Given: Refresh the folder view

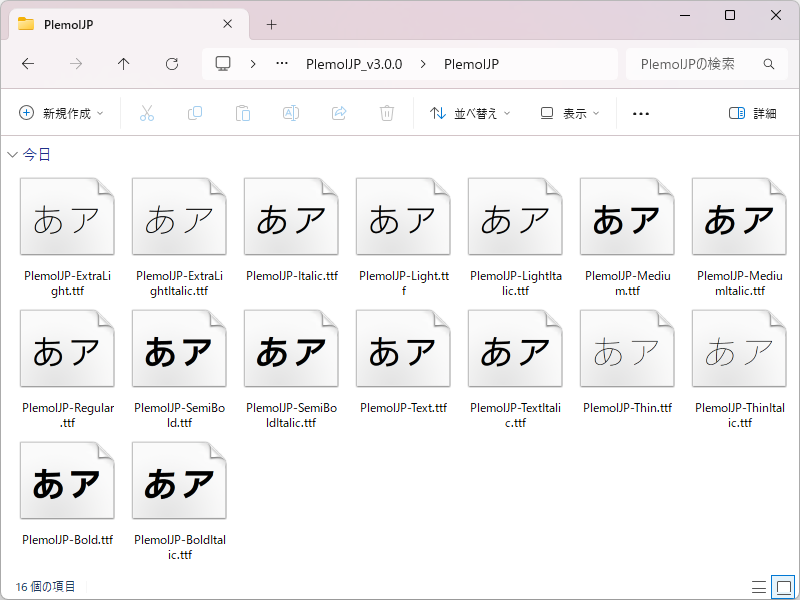Looking at the screenshot, I should [x=171, y=64].
